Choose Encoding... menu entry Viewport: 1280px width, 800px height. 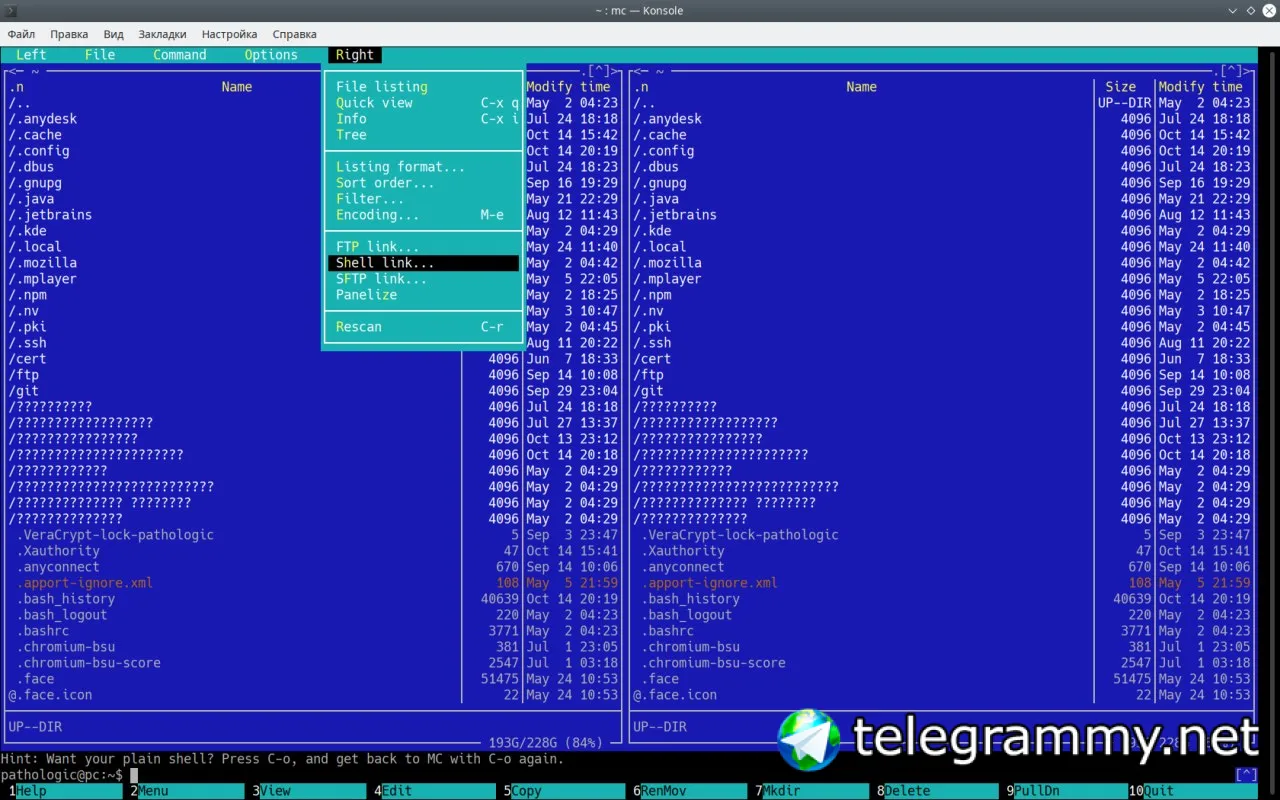tap(424, 215)
